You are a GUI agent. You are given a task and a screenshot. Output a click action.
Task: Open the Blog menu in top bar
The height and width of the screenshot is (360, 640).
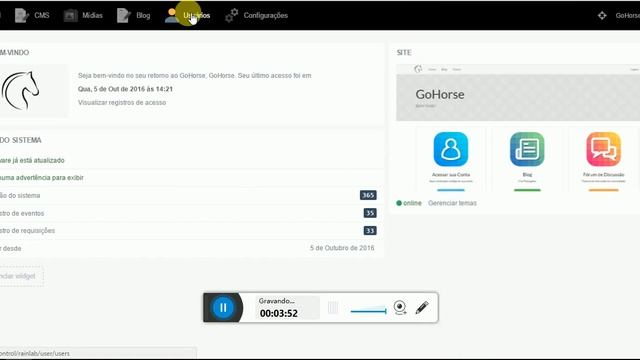coord(133,16)
